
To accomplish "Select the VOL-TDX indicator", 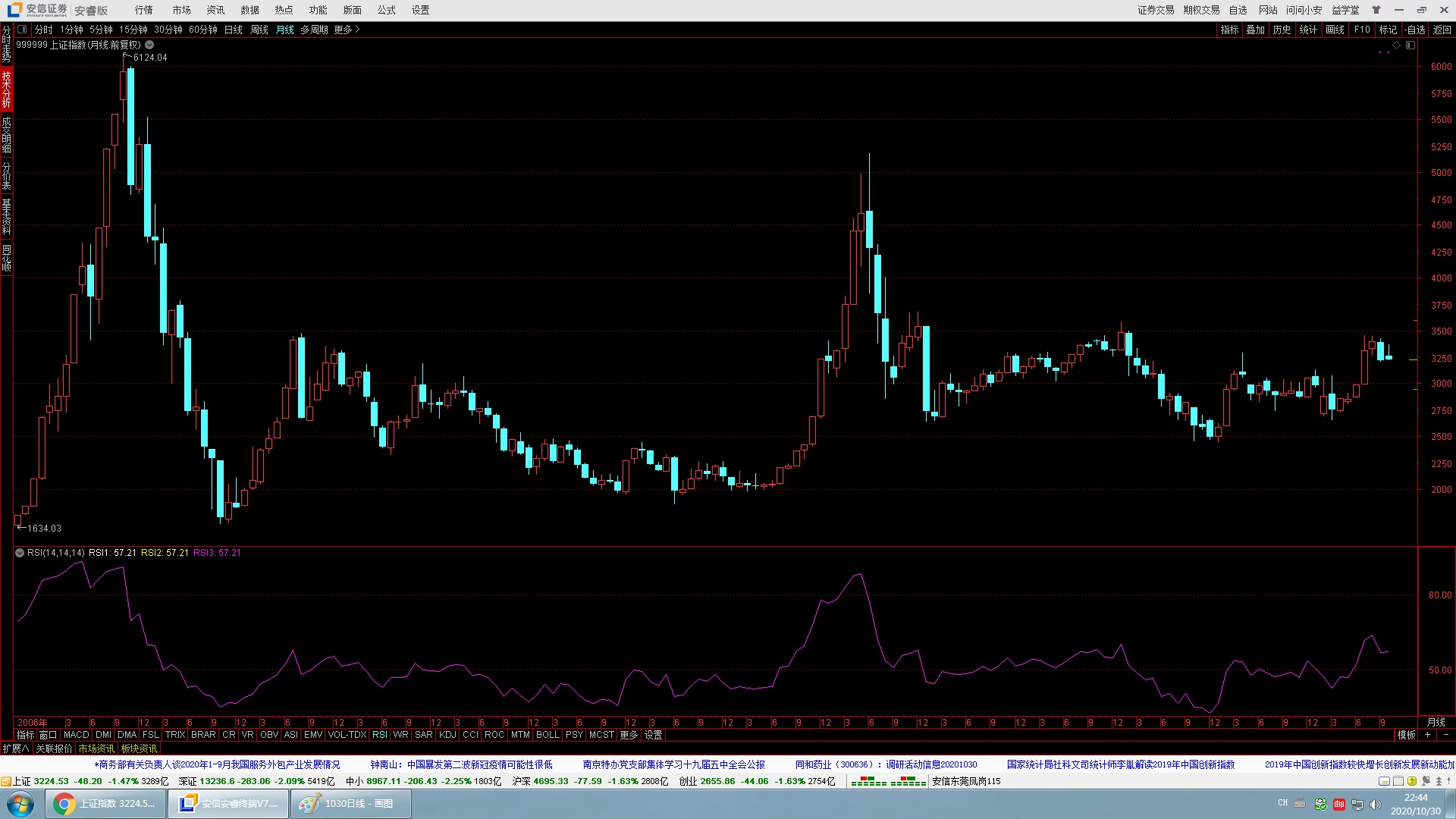I will pyautogui.click(x=347, y=735).
